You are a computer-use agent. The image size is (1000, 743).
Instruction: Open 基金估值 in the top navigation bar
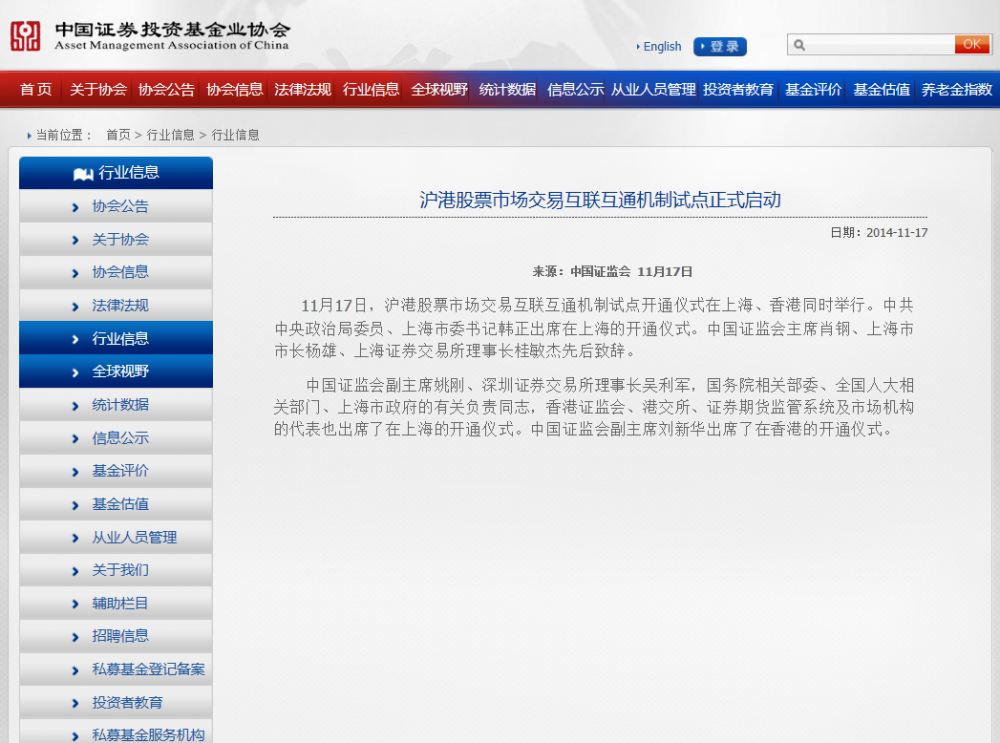coord(881,89)
